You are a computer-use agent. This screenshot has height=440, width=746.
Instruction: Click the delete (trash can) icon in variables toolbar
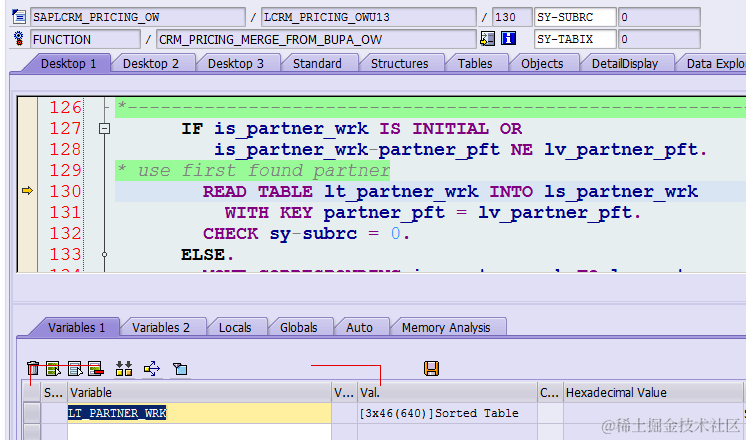[x=33, y=369]
